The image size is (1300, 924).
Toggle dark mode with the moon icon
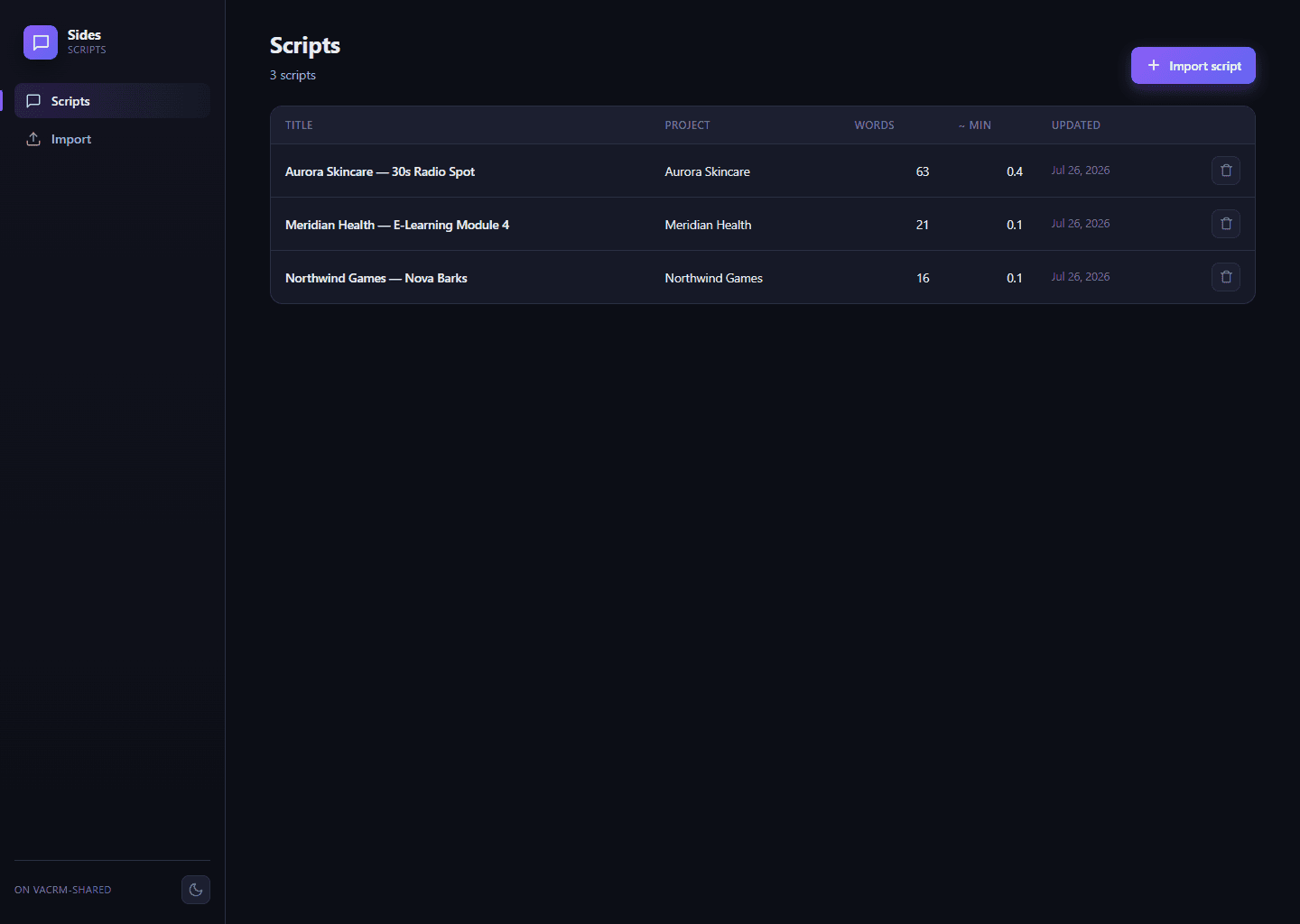pos(196,890)
